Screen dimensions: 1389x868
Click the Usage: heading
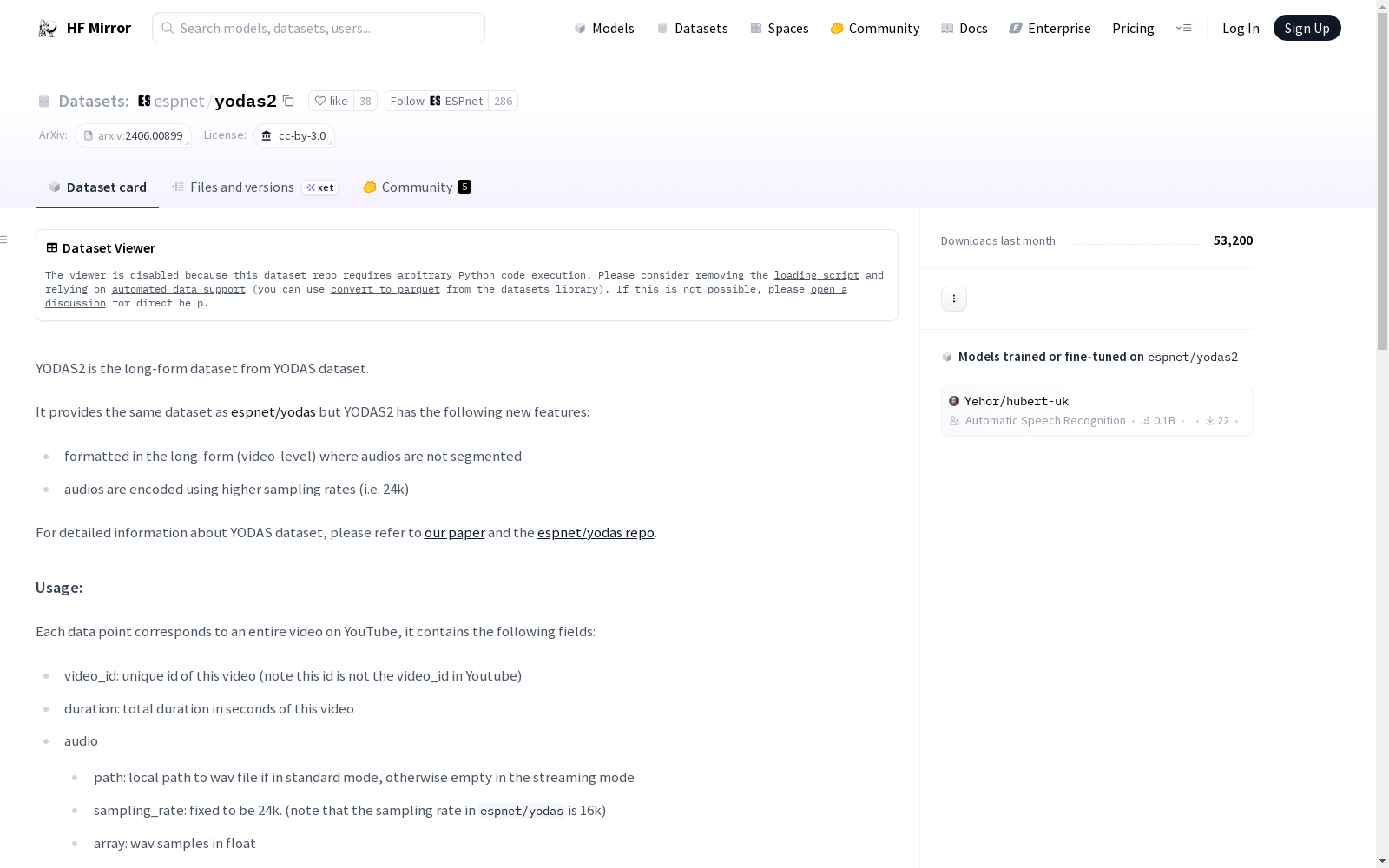[x=59, y=588]
